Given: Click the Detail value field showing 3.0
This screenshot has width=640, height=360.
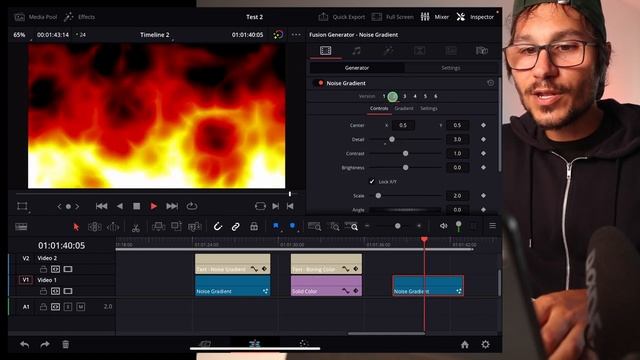Looking at the screenshot, I should click(457, 139).
